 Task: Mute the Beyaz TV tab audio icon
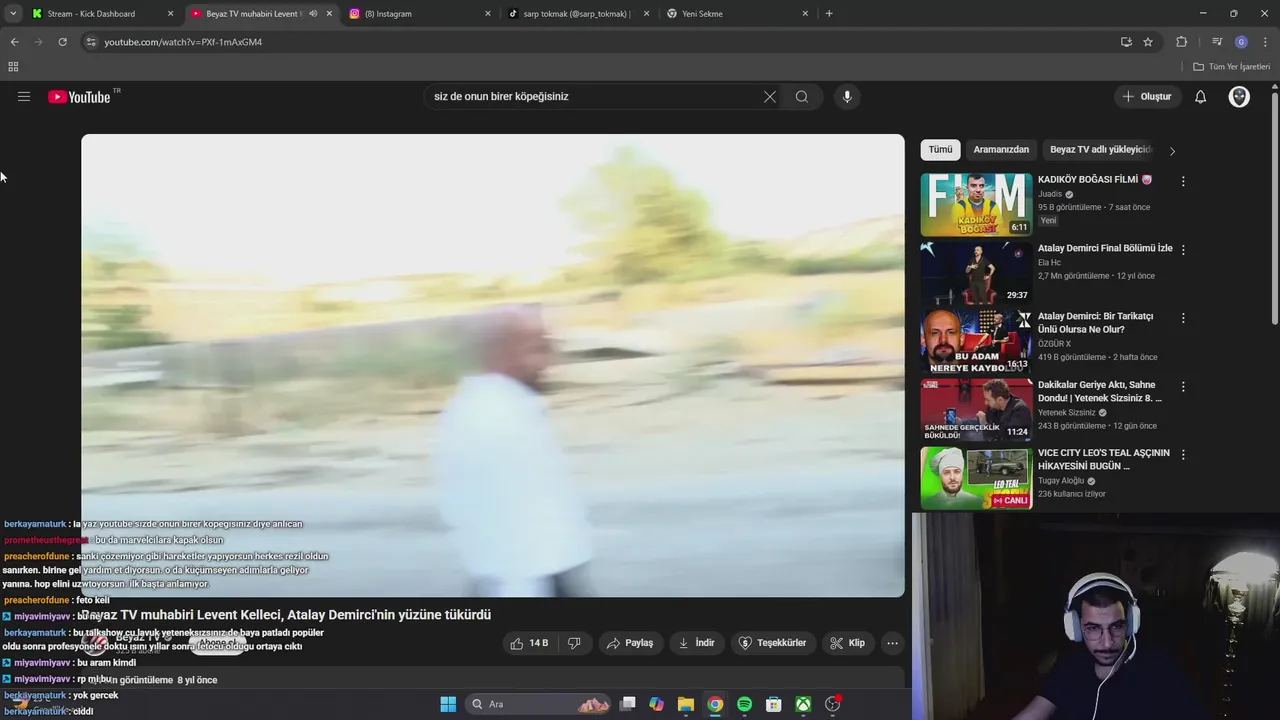coord(313,14)
